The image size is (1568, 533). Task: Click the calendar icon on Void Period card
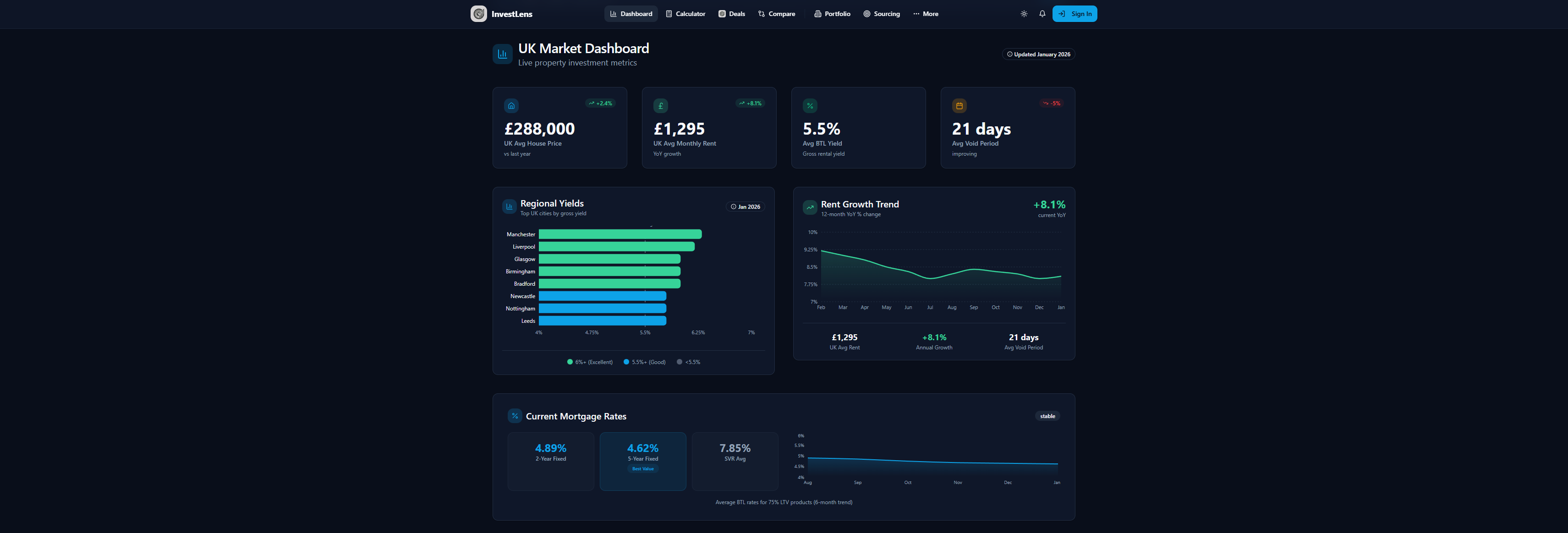click(x=959, y=105)
